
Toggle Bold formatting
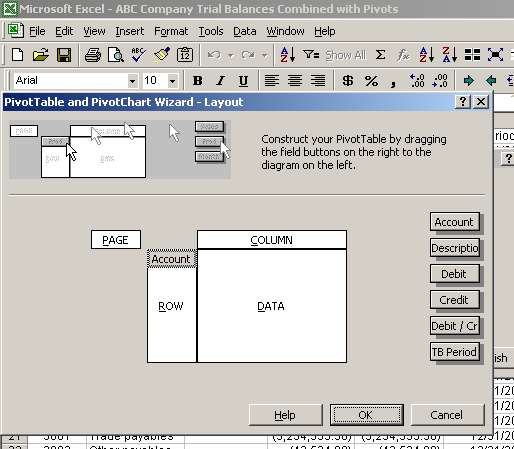click(x=198, y=81)
